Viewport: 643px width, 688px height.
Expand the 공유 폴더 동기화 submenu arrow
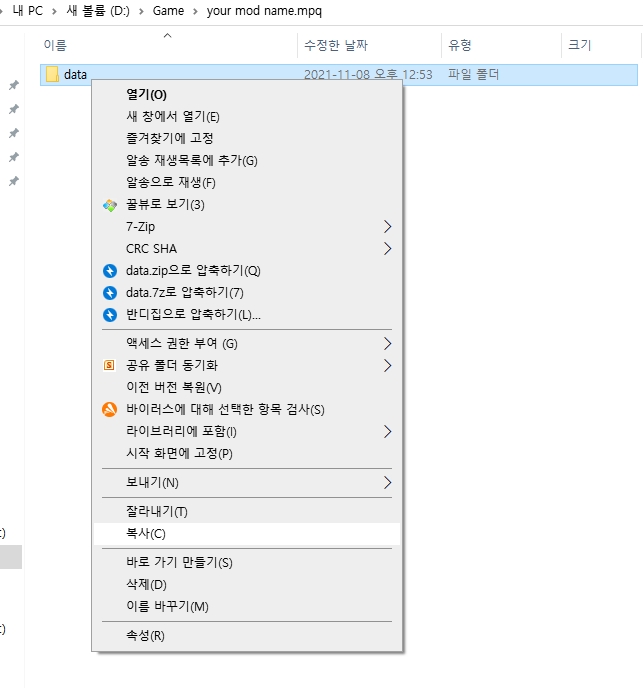(387, 366)
